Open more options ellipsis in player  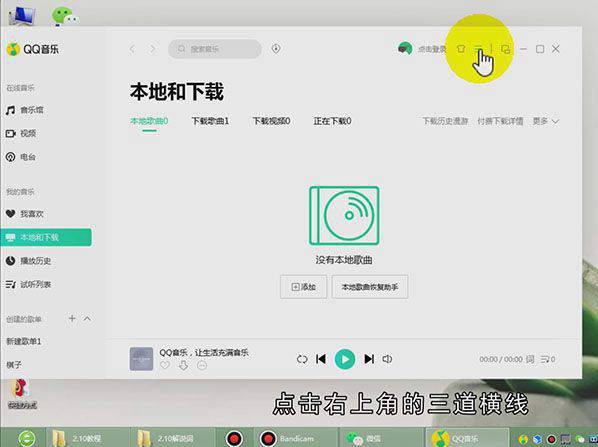(202, 365)
